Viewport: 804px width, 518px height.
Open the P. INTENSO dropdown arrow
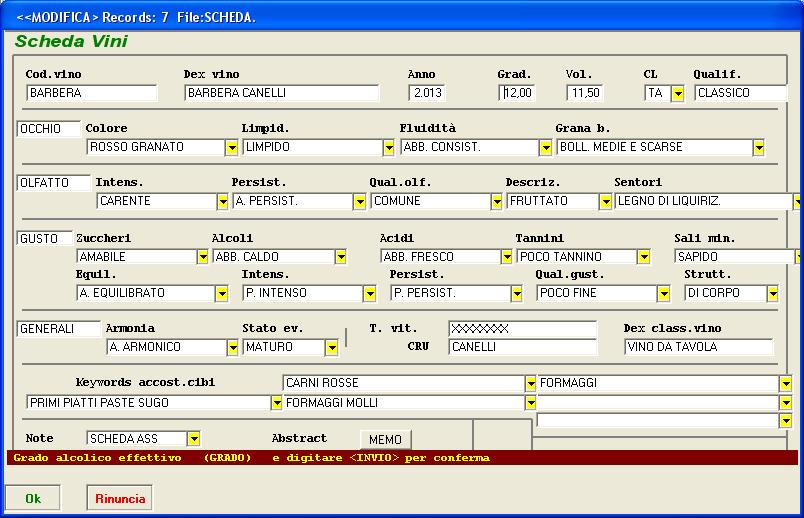[x=369, y=293]
